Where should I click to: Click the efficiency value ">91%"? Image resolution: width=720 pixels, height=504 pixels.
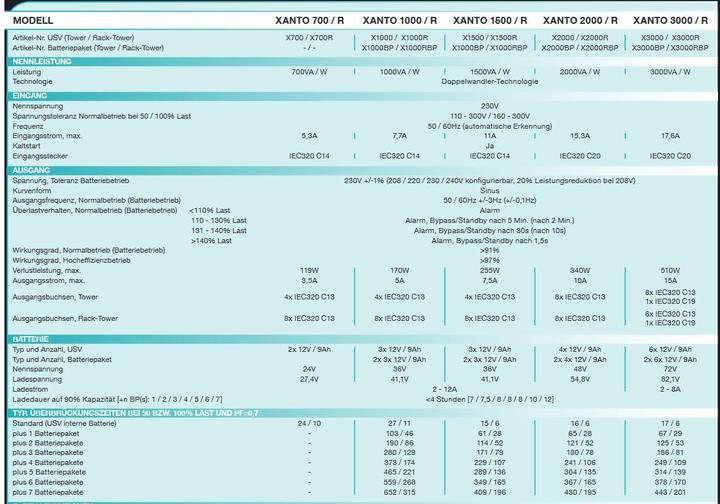489,250
